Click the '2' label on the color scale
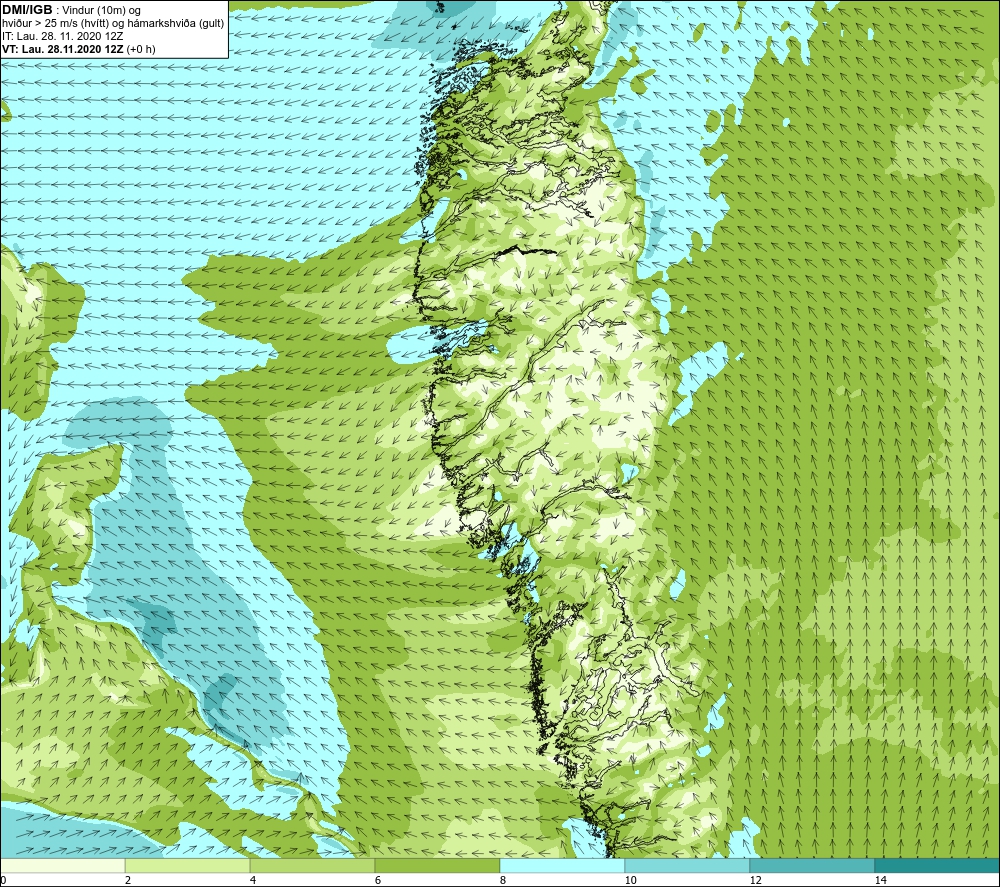 pyautogui.click(x=128, y=881)
